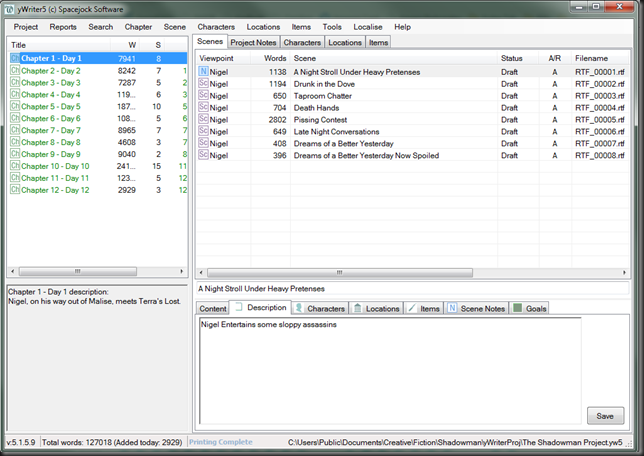Click the Sc icon of Death Hands scene
This screenshot has height=456, width=644.
click(x=203, y=107)
